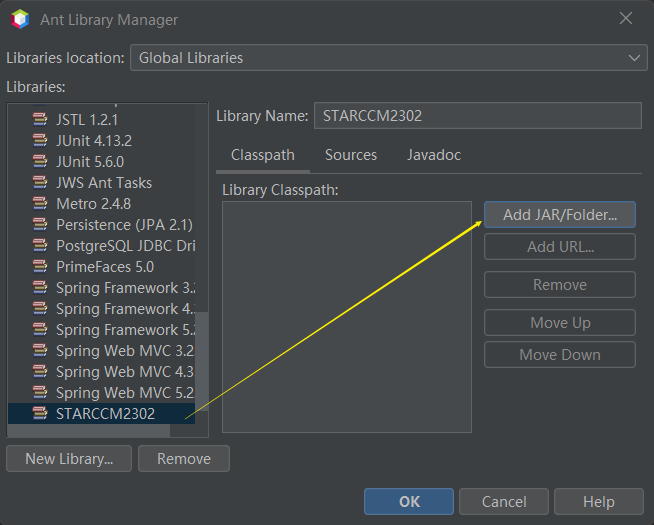Select JUnit 5.6.0 library entry
The height and width of the screenshot is (525, 654).
click(90, 161)
